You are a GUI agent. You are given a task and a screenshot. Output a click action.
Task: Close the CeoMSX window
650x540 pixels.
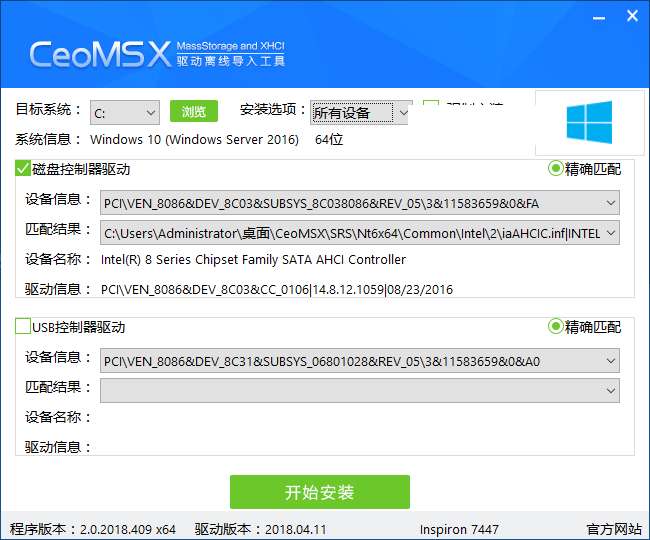[632, 16]
